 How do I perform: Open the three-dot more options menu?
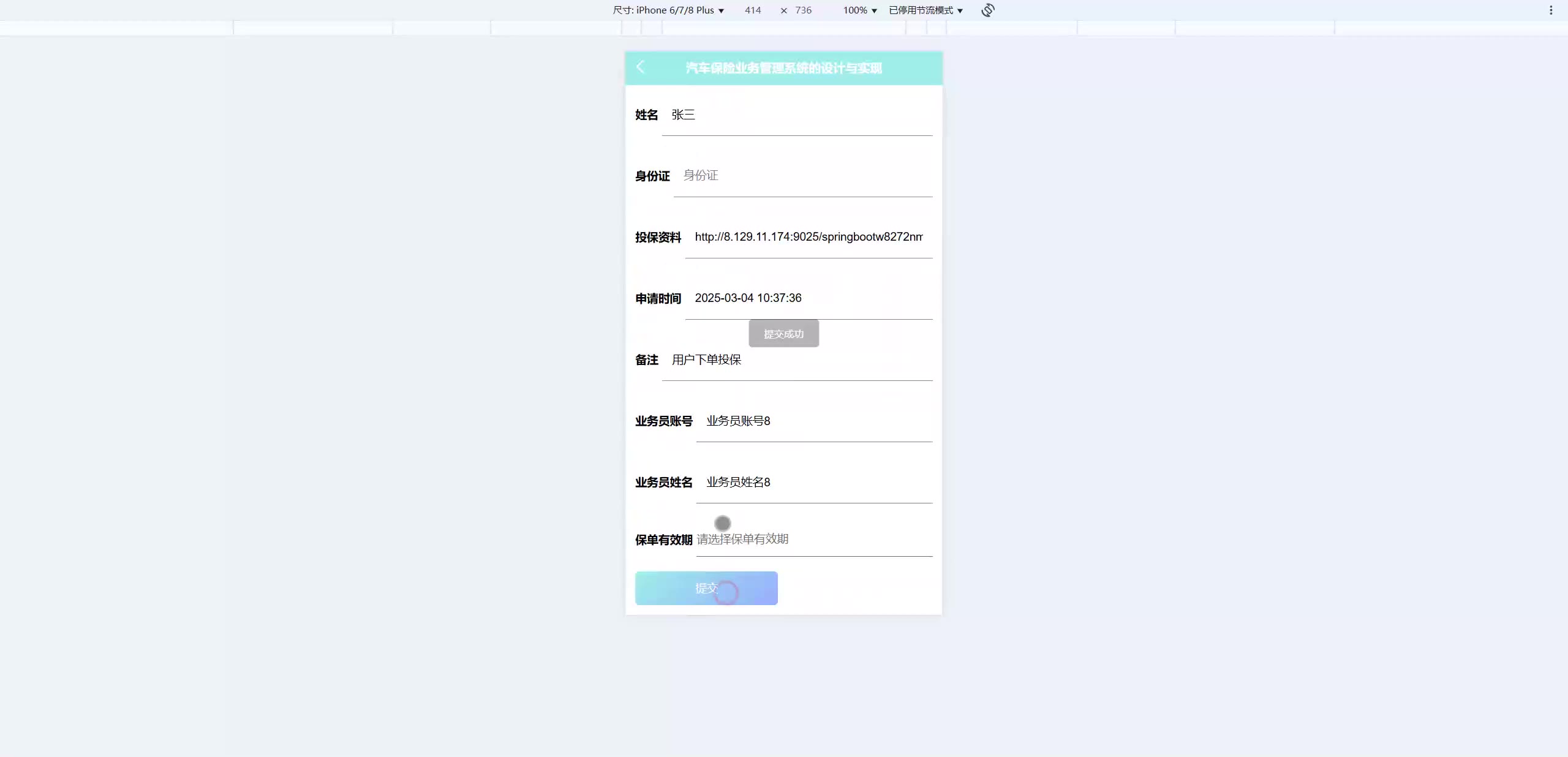(x=1551, y=10)
